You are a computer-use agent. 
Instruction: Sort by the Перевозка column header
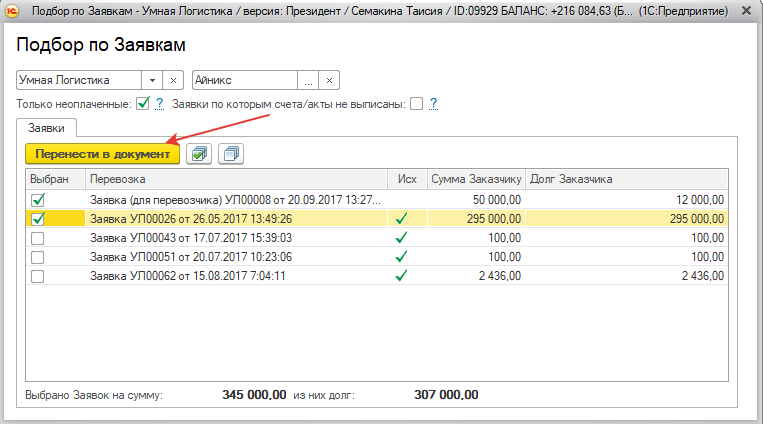pyautogui.click(x=236, y=179)
